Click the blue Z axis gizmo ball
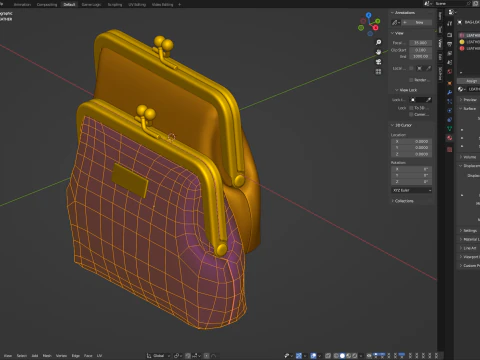 pyautogui.click(x=369, y=15)
